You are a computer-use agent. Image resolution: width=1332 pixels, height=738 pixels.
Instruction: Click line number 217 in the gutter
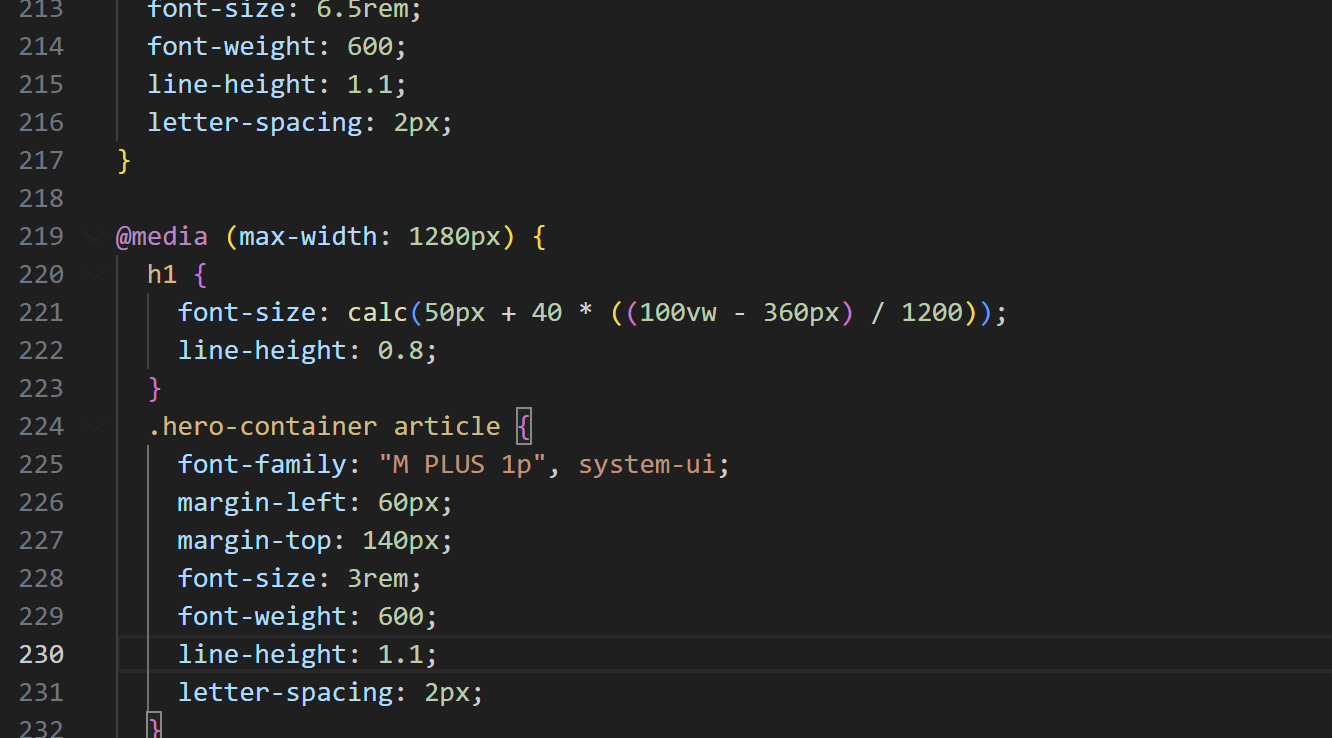tap(41, 160)
